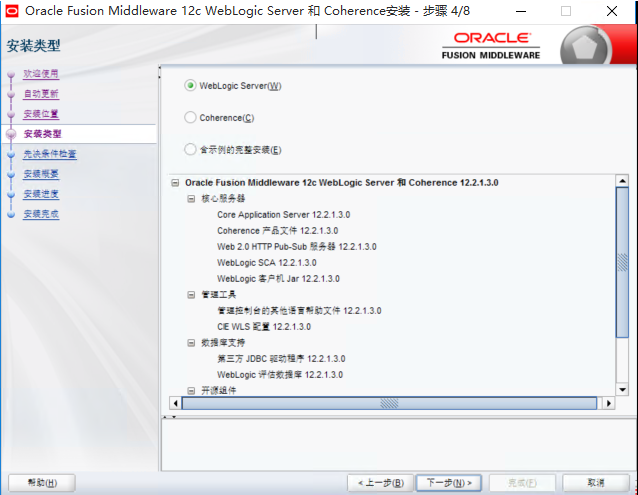Open the 安装进度 step
The width and height of the screenshot is (638, 495).
pyautogui.click(x=41, y=194)
